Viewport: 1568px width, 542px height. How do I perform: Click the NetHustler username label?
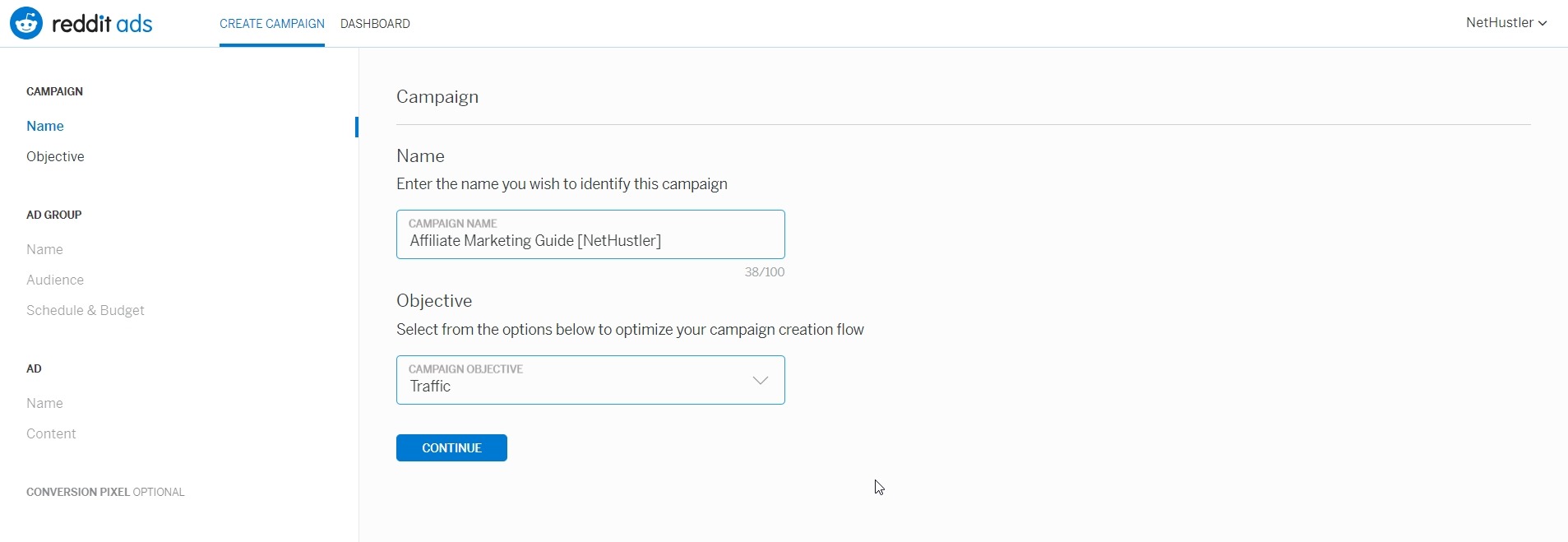(x=1500, y=23)
